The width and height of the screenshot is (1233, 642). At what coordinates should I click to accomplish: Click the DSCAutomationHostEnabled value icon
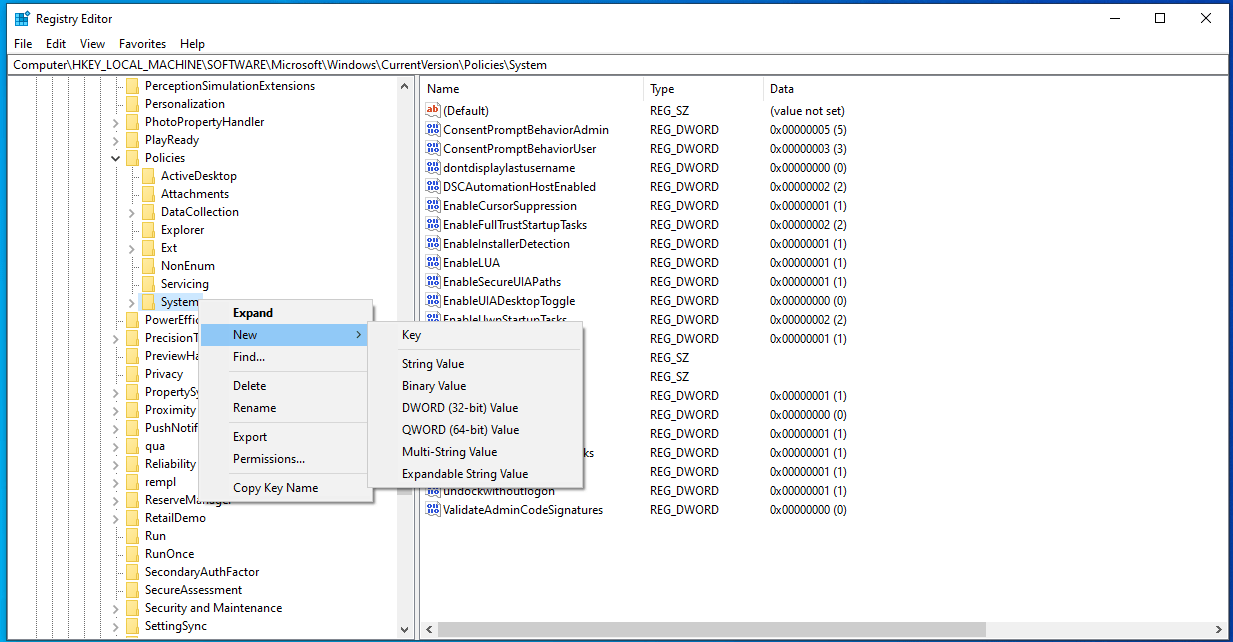433,186
